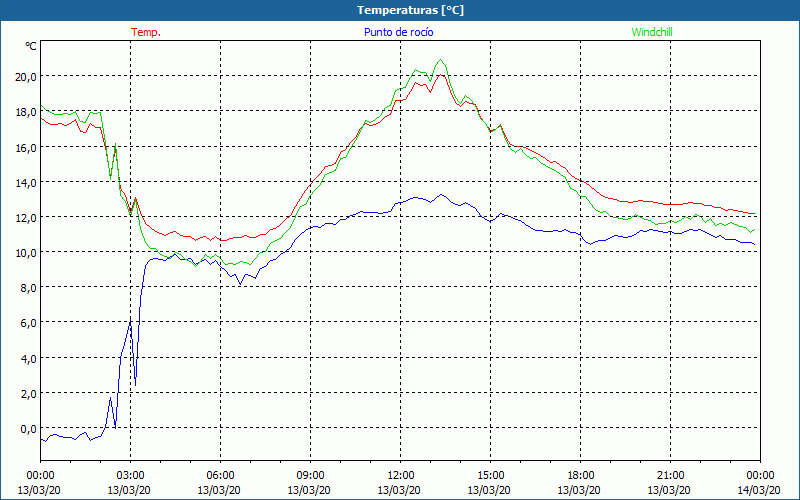Click the 21:00 time axis label
The height and width of the screenshot is (500, 800).
click(x=670, y=476)
